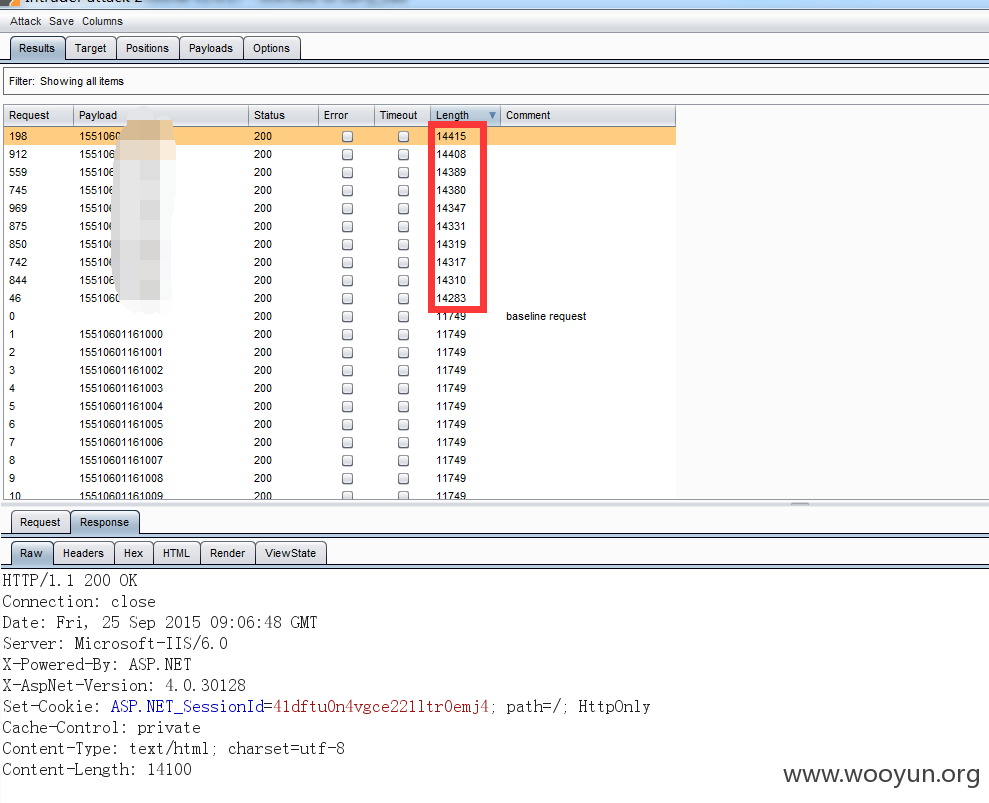Switch to the Response message tab
This screenshot has width=989, height=803.
[104, 522]
